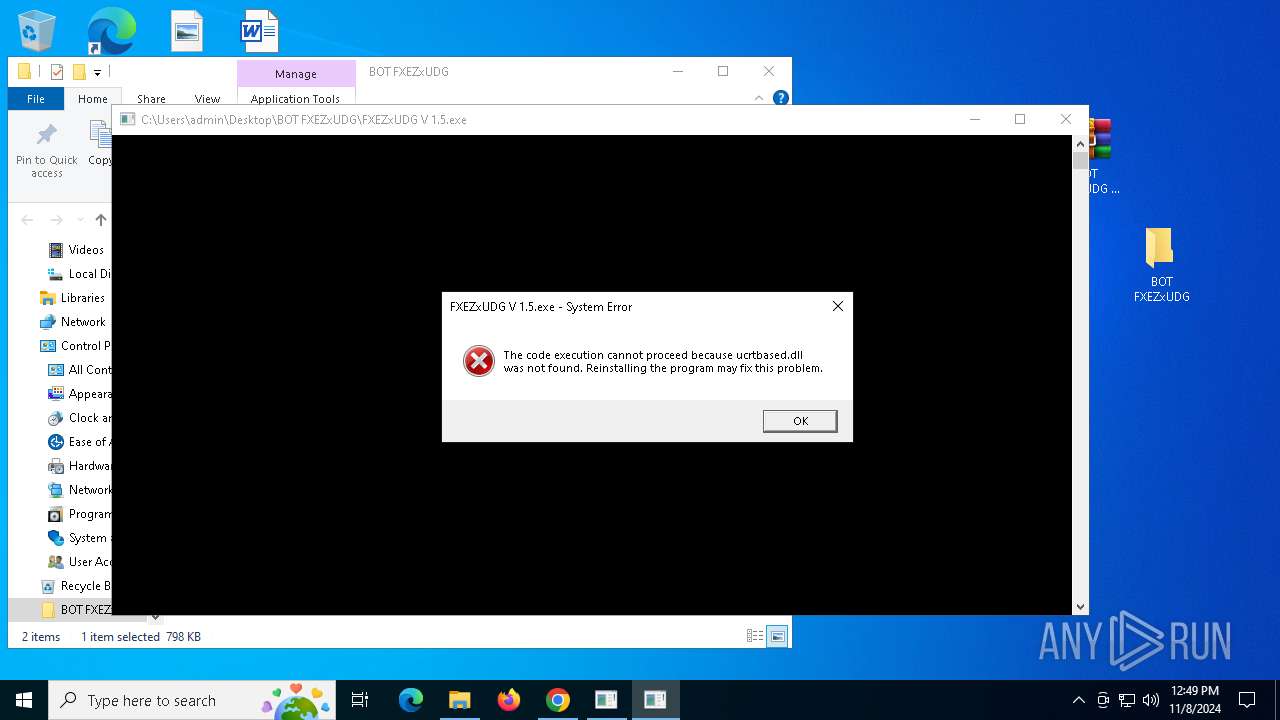The image size is (1280, 720).
Task: Click Pin to Quick access button
Action: 46,152
